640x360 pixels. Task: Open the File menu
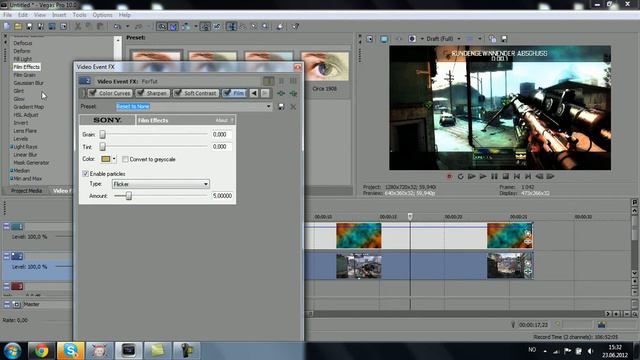click(x=7, y=15)
